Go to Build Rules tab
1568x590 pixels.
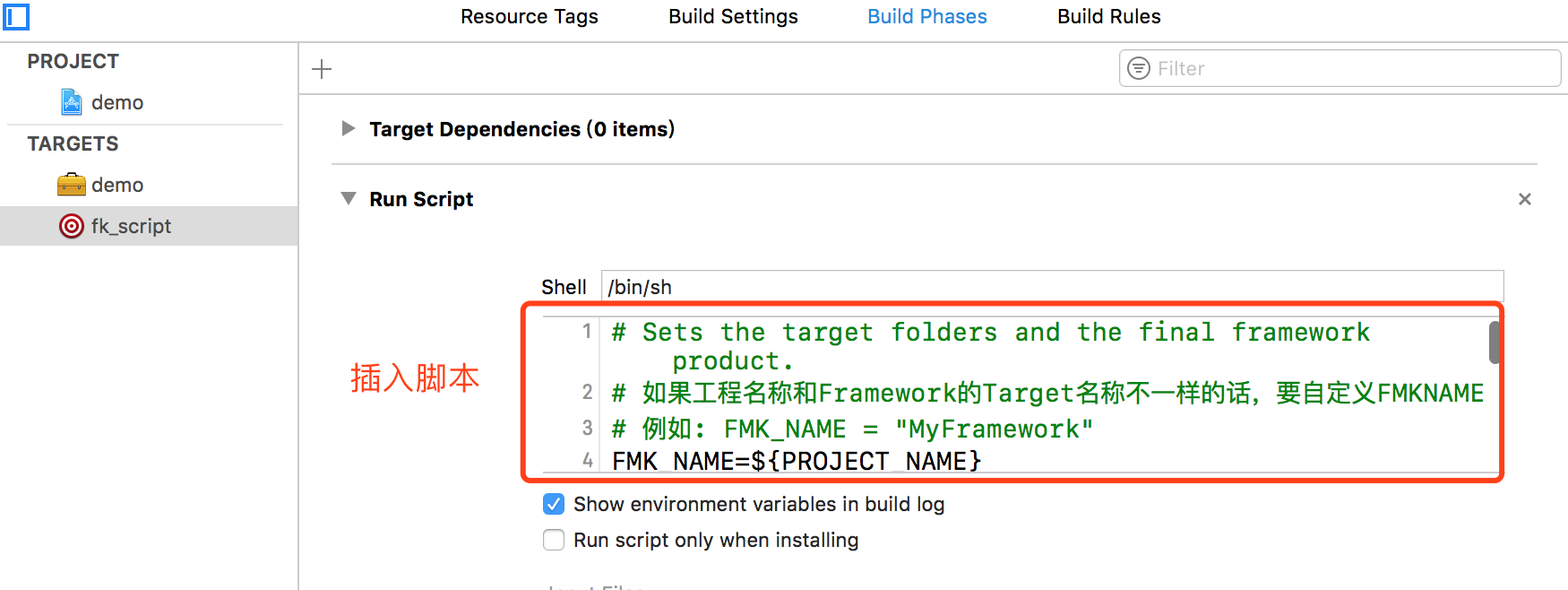coord(1108,16)
